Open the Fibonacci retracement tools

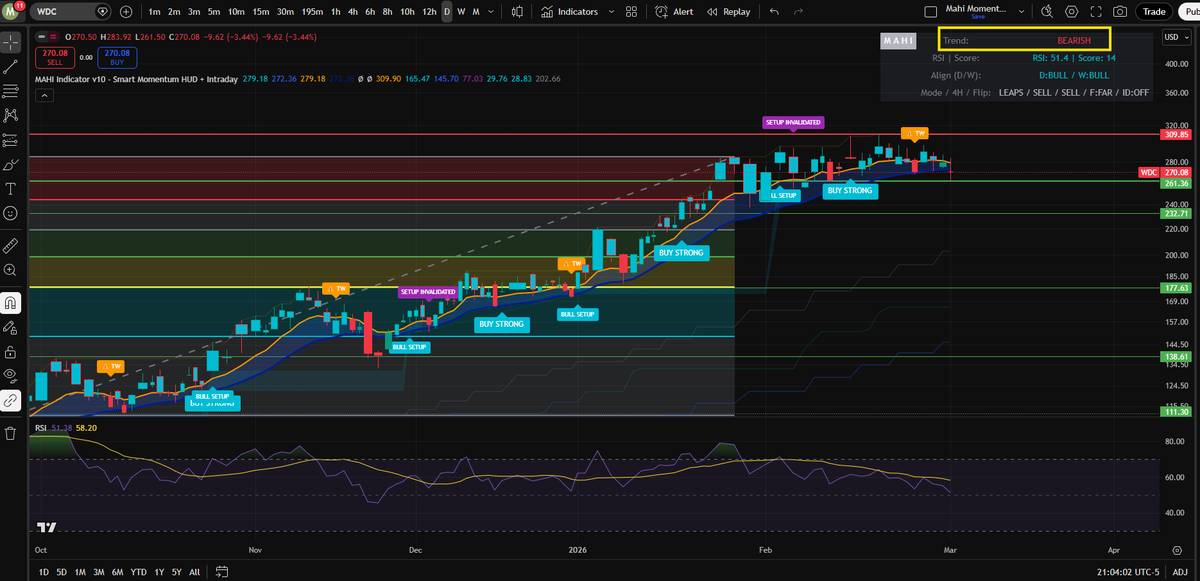pyautogui.click(x=10, y=91)
